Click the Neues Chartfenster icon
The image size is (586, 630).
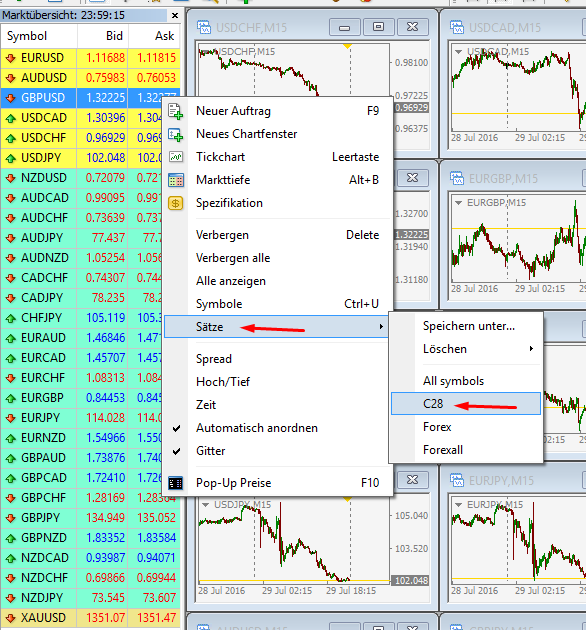tap(176, 134)
